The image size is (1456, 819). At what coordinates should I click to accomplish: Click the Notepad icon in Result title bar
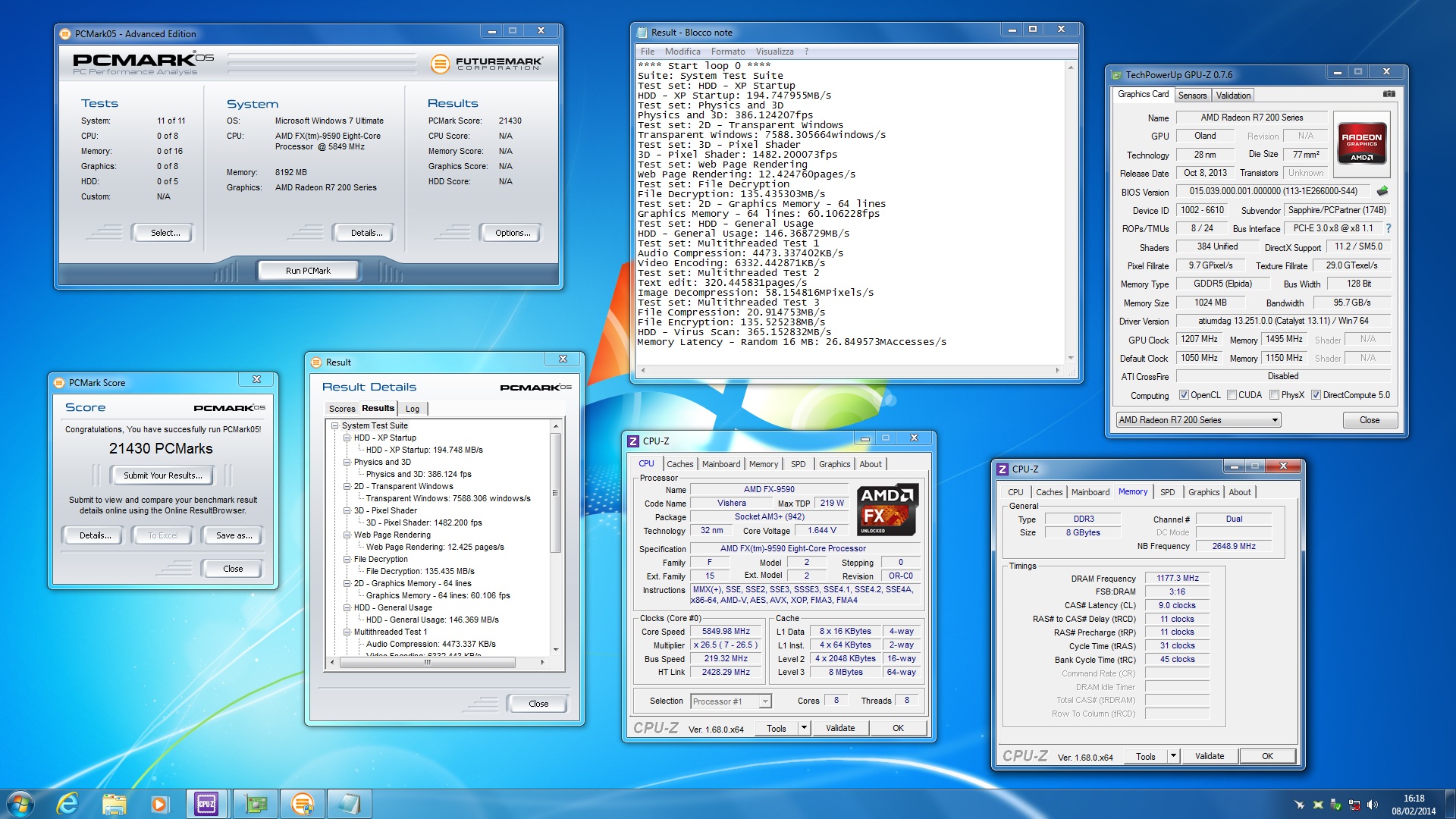pyautogui.click(x=642, y=33)
